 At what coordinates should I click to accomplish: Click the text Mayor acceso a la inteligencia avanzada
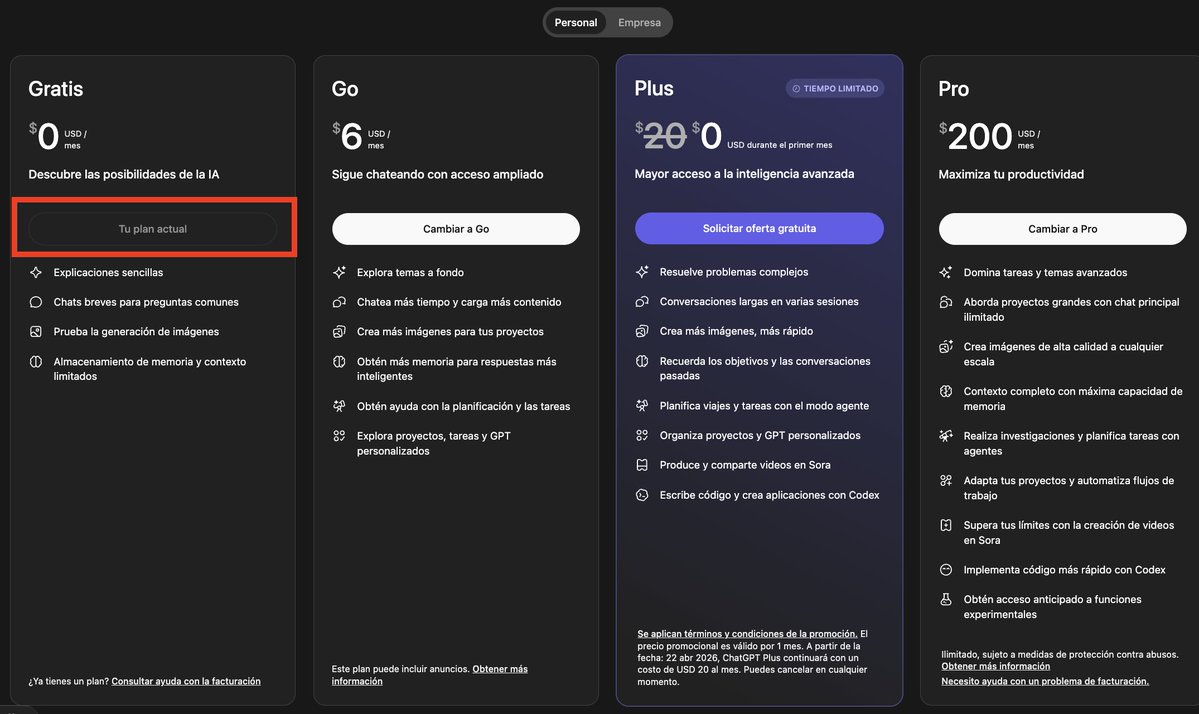click(x=744, y=174)
